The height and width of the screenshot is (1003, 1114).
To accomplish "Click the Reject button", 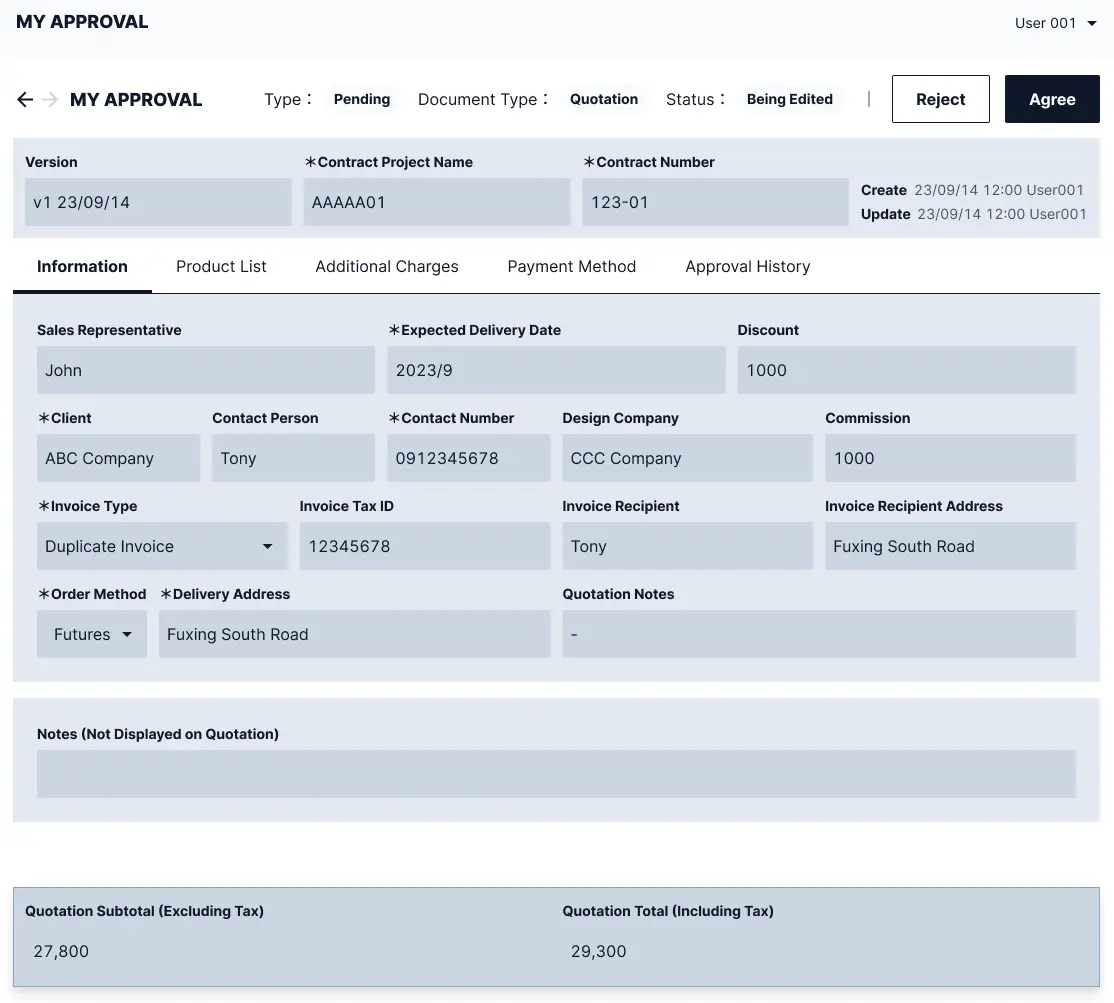I will coord(940,99).
